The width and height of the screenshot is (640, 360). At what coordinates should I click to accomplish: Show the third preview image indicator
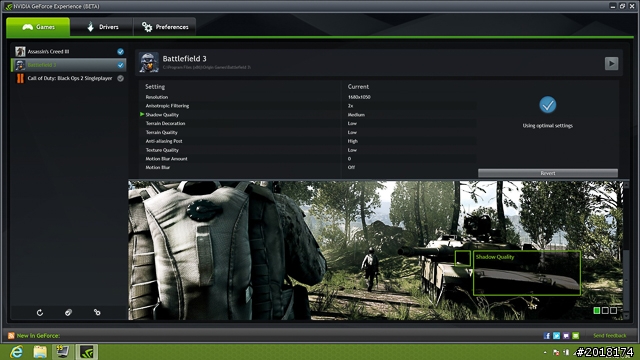pyautogui.click(x=613, y=311)
